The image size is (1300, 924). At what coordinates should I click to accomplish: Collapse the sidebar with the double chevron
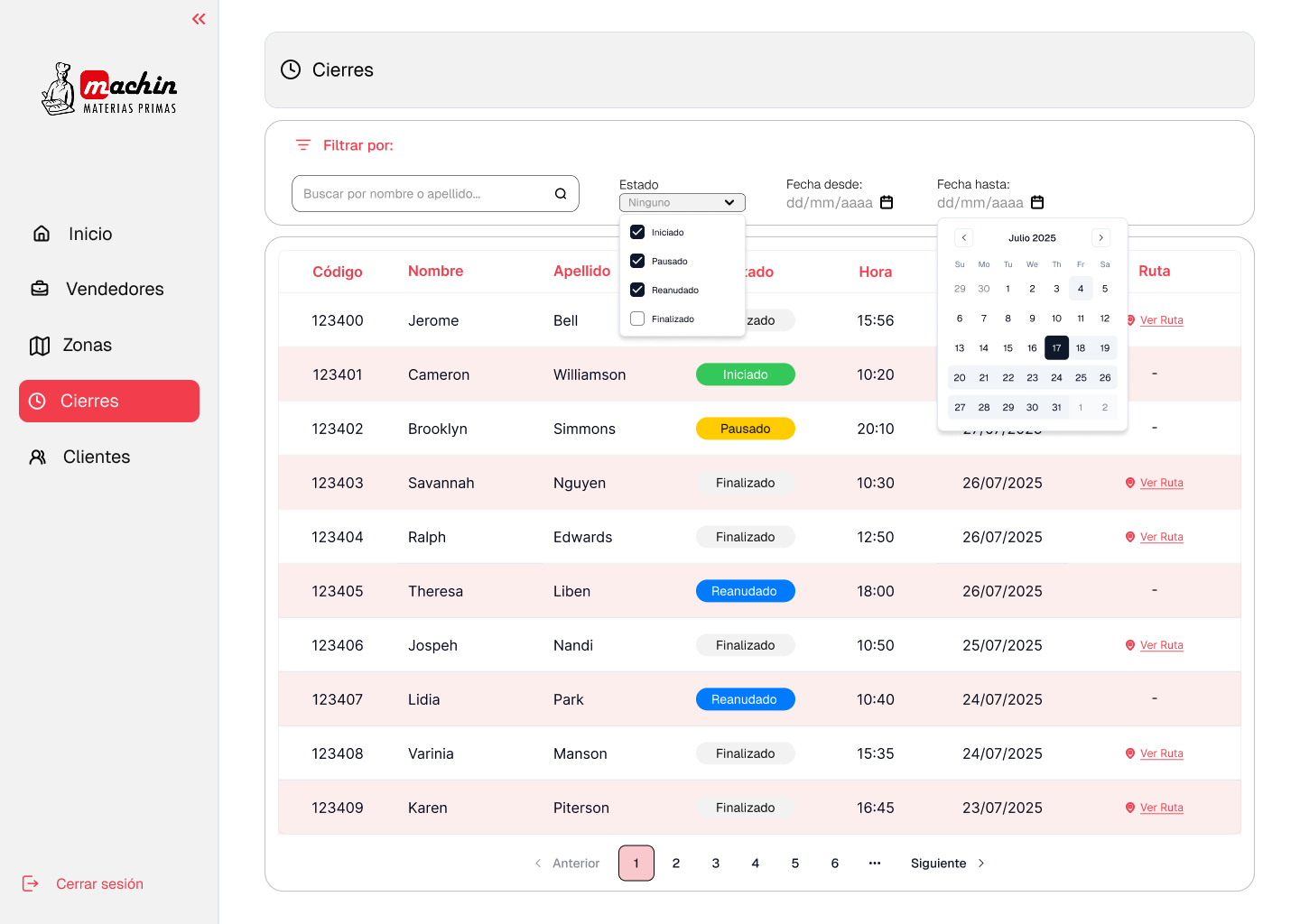tap(199, 19)
